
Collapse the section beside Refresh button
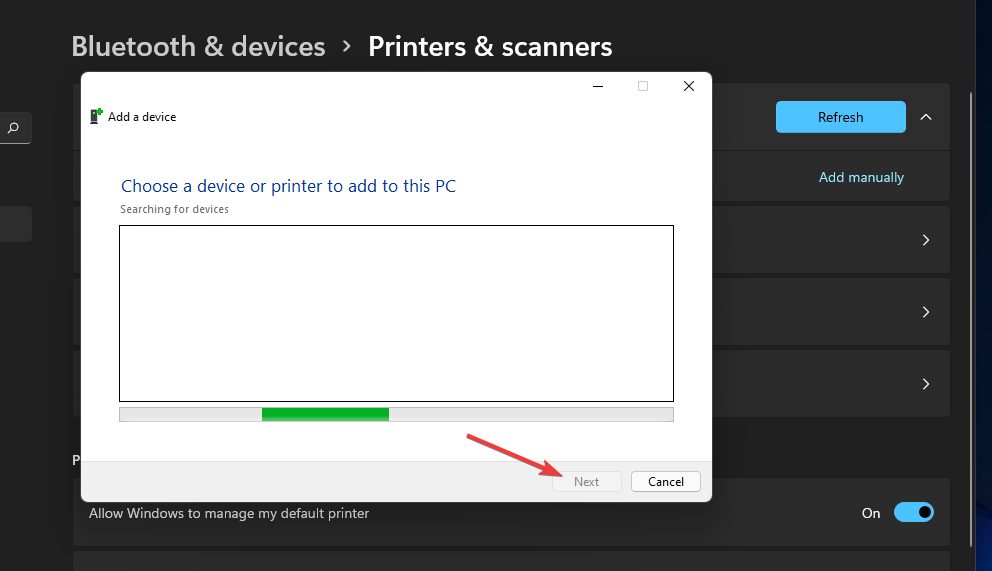click(x=926, y=117)
